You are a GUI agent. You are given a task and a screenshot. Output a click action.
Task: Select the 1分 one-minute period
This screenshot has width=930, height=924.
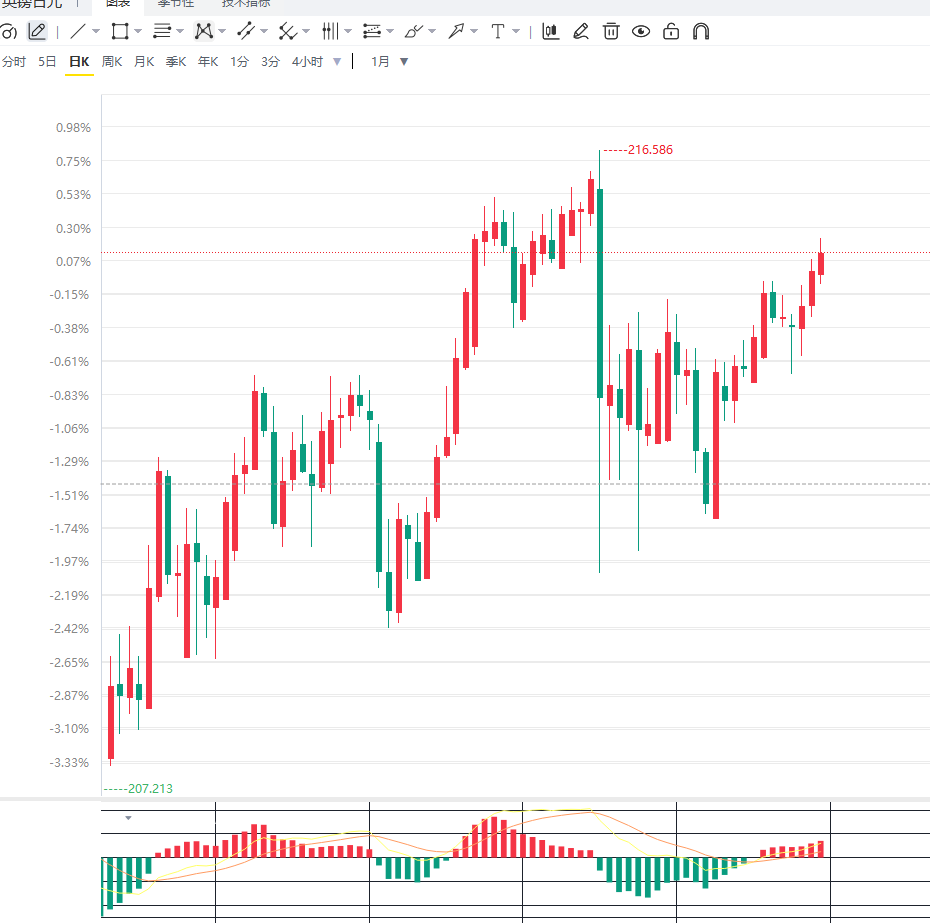click(240, 62)
